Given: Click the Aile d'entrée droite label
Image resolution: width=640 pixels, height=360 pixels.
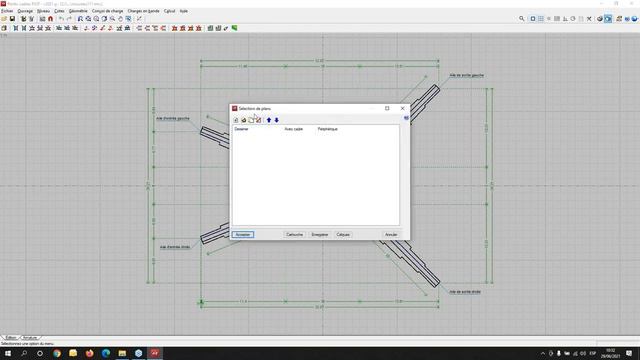Looking at the screenshot, I should click(175, 247).
